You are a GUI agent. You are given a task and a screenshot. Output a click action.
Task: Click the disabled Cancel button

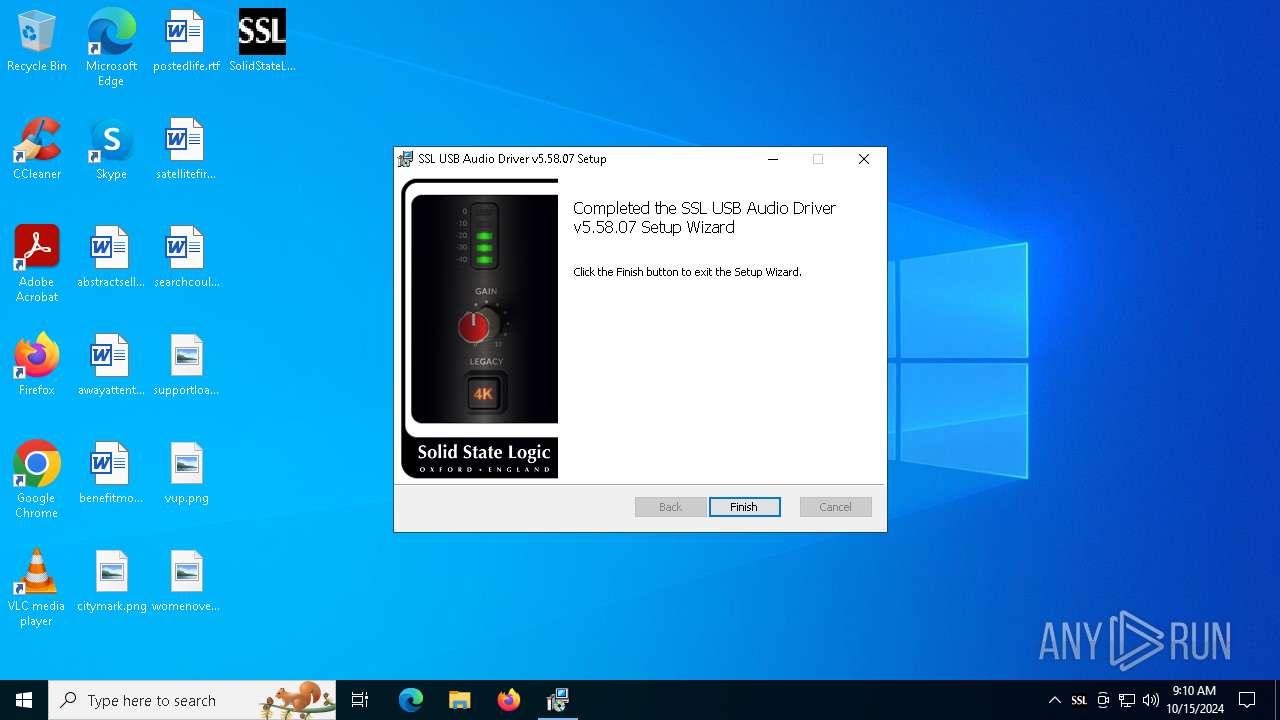(835, 507)
